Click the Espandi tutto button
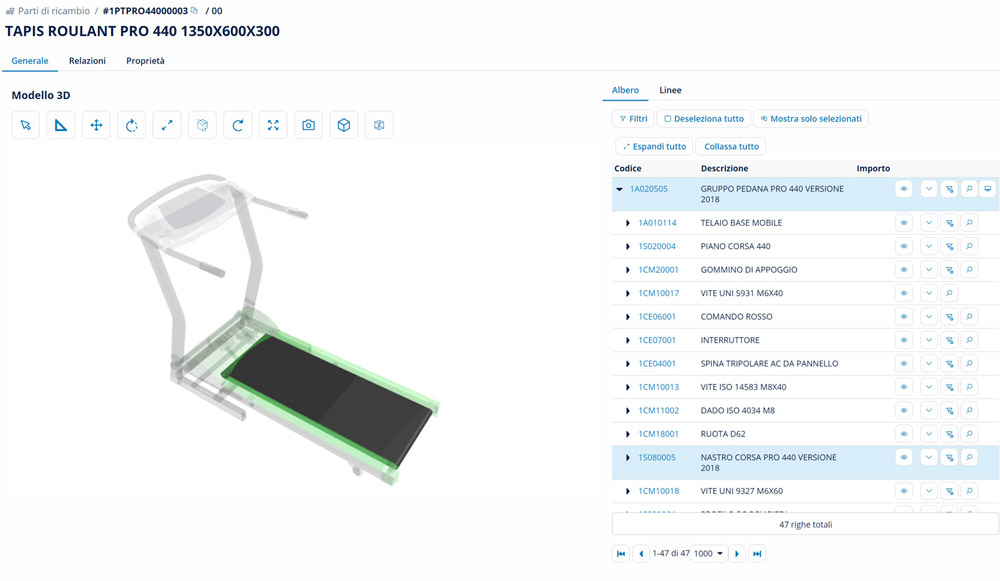This screenshot has height=581, width=1000. pyautogui.click(x=654, y=146)
